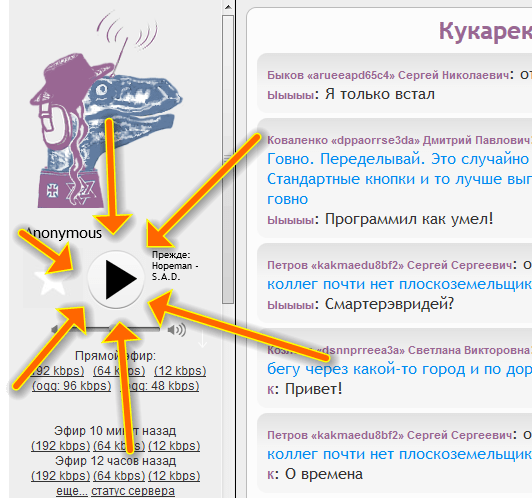The height and width of the screenshot is (498, 532).
Task: Click the 'еще...' more link
Action: tap(72, 491)
